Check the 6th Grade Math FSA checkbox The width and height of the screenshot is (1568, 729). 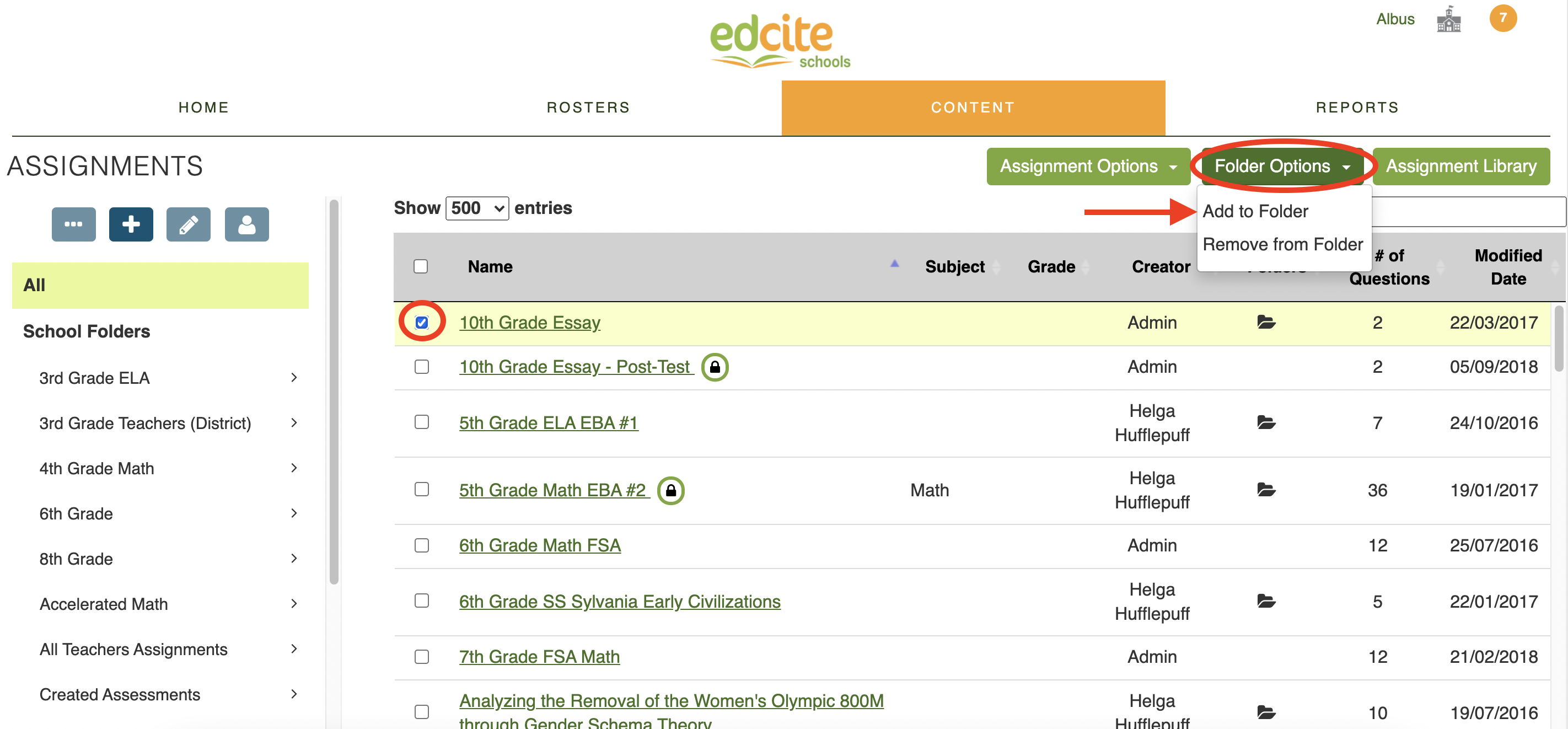421,545
